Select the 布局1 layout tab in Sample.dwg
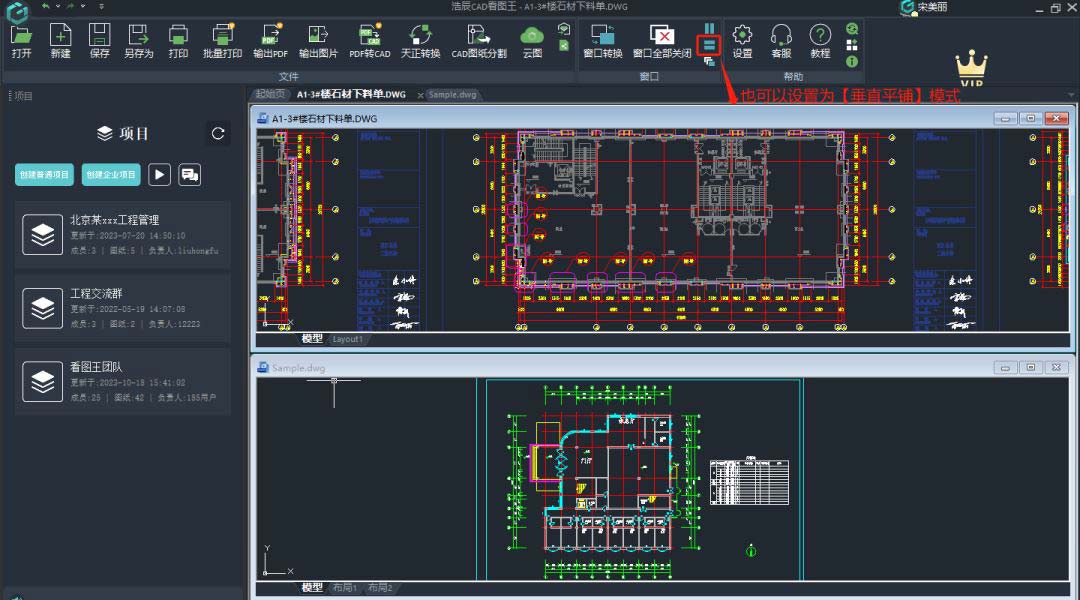This screenshot has width=1080, height=600. coord(344,588)
